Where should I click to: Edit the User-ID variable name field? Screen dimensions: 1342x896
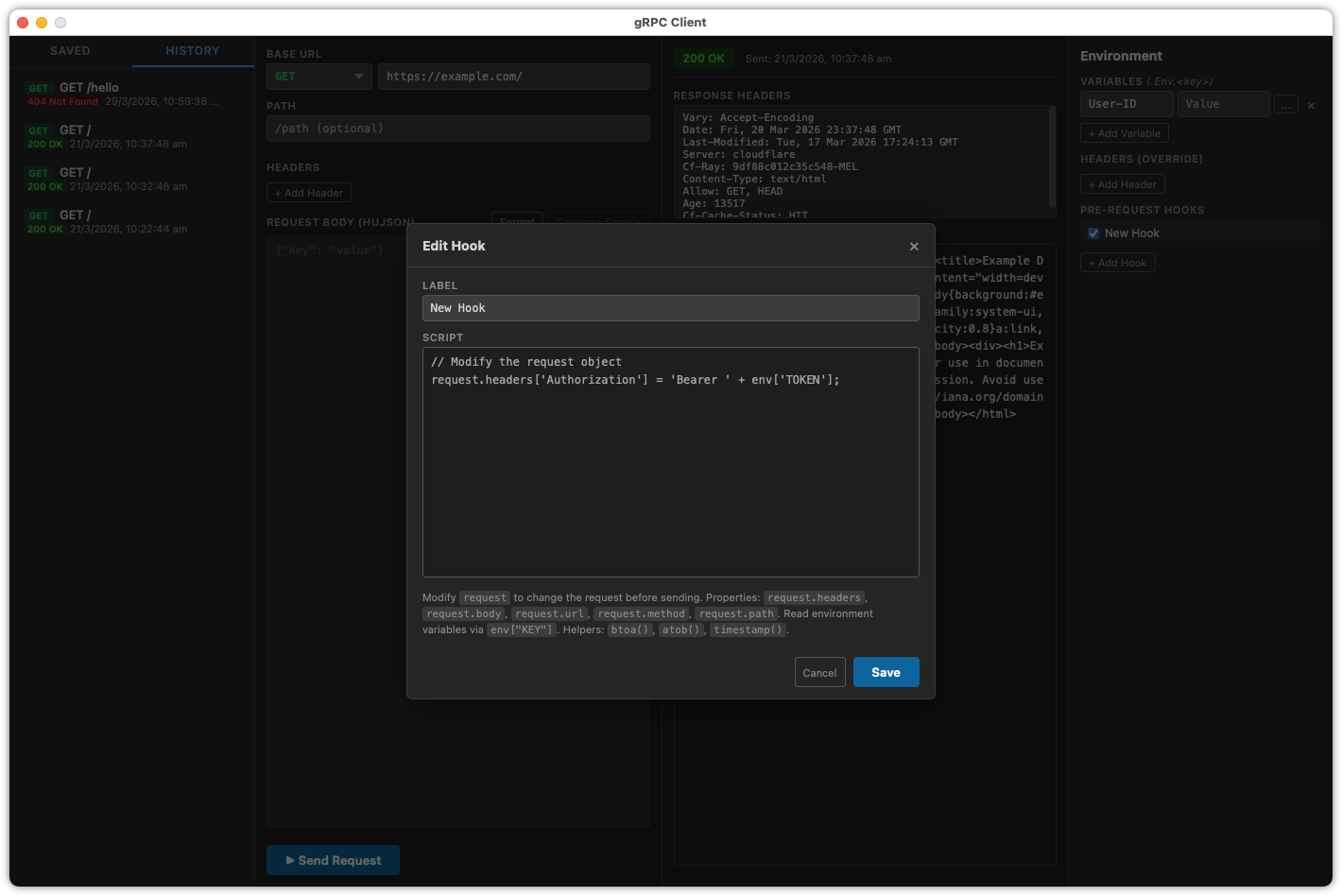[1127, 104]
